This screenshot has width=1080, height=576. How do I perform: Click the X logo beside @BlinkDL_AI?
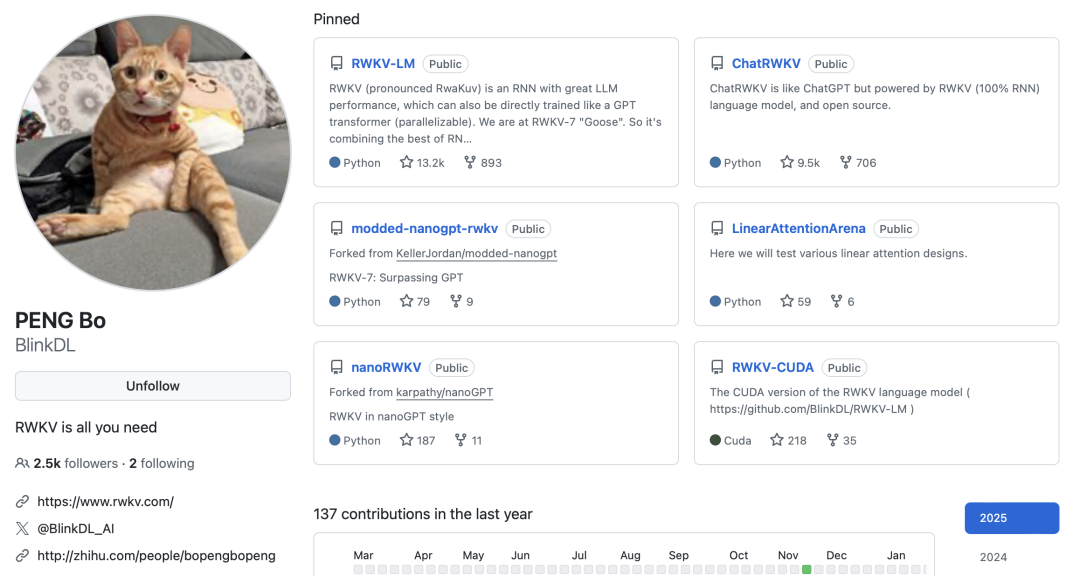pyautogui.click(x=22, y=528)
